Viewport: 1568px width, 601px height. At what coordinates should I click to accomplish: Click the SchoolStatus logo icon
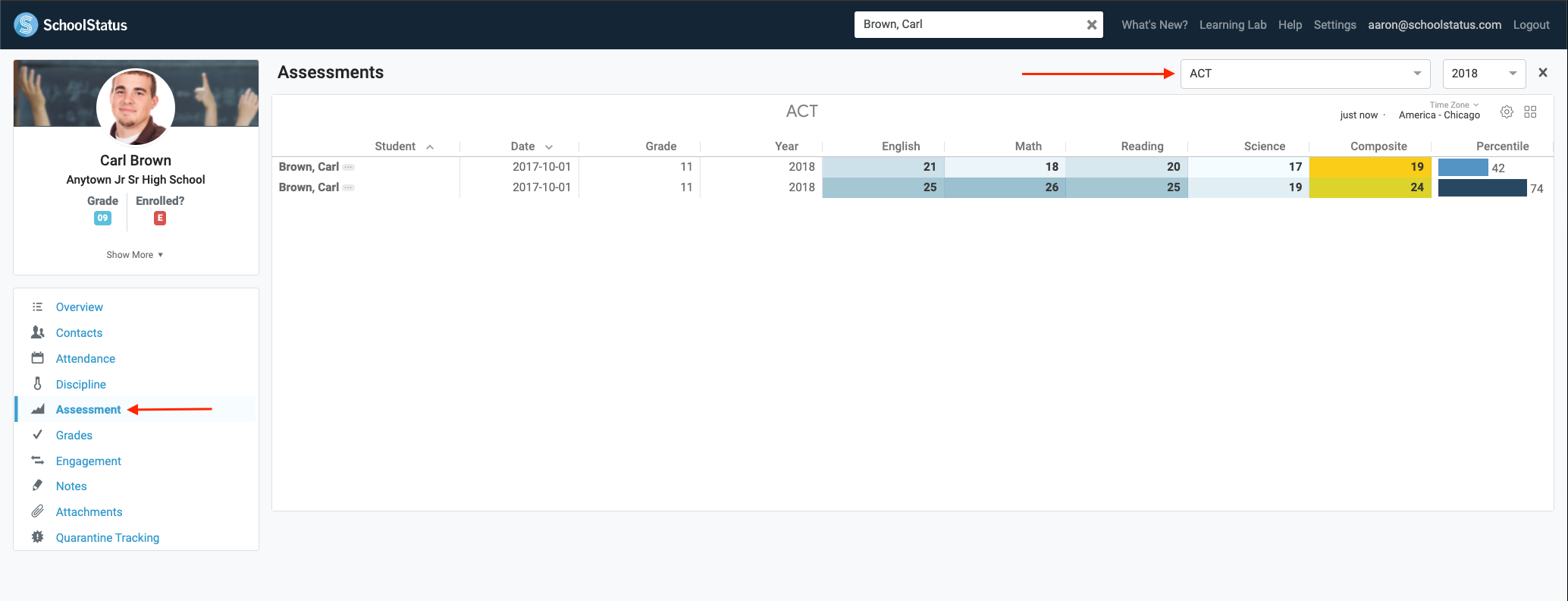26,25
